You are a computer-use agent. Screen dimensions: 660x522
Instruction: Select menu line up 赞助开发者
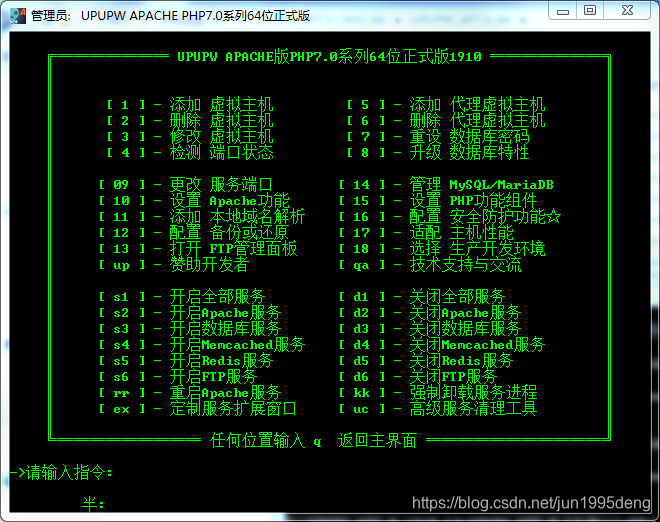click(x=174, y=264)
